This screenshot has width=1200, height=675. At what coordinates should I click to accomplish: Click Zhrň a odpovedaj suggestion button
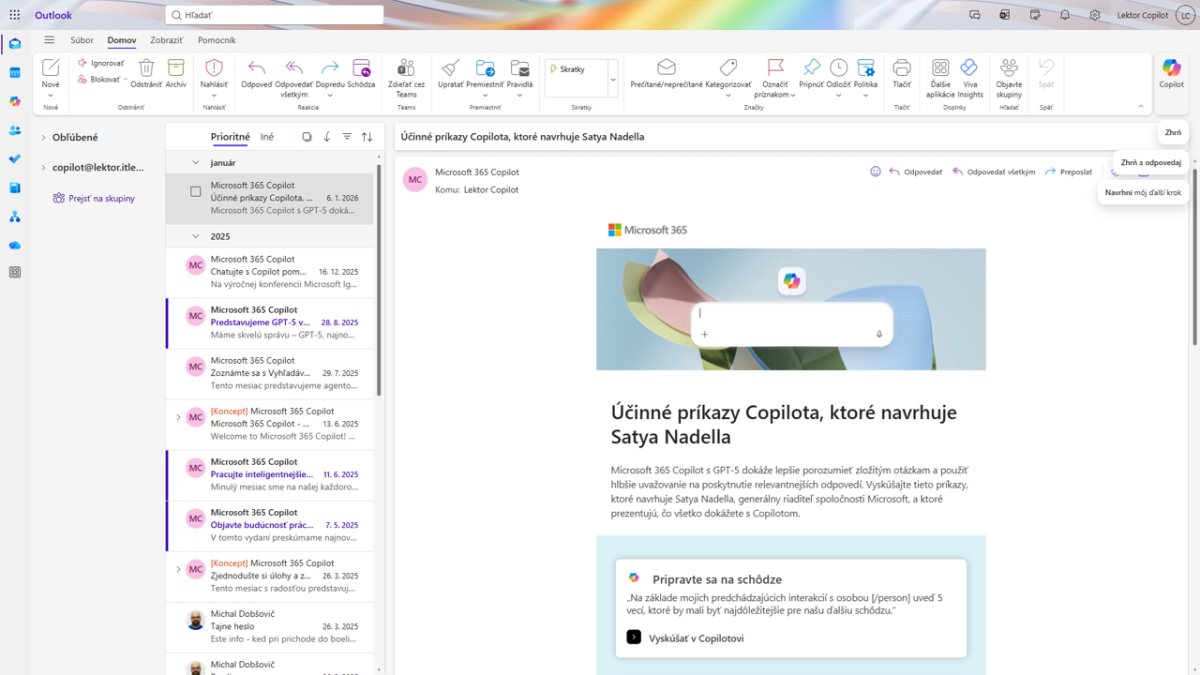tap(1151, 162)
